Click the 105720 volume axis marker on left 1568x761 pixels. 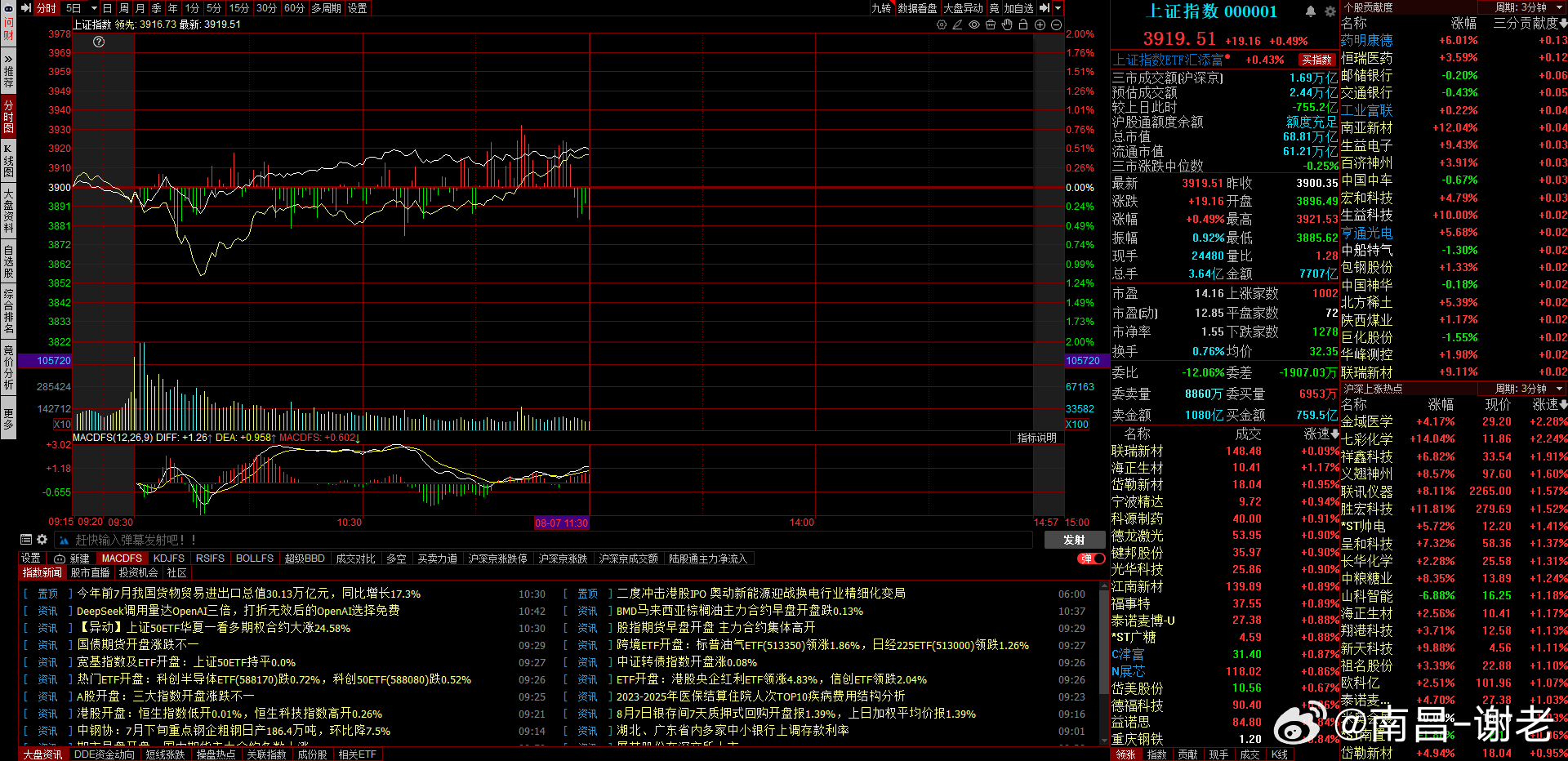pyautogui.click(x=45, y=361)
